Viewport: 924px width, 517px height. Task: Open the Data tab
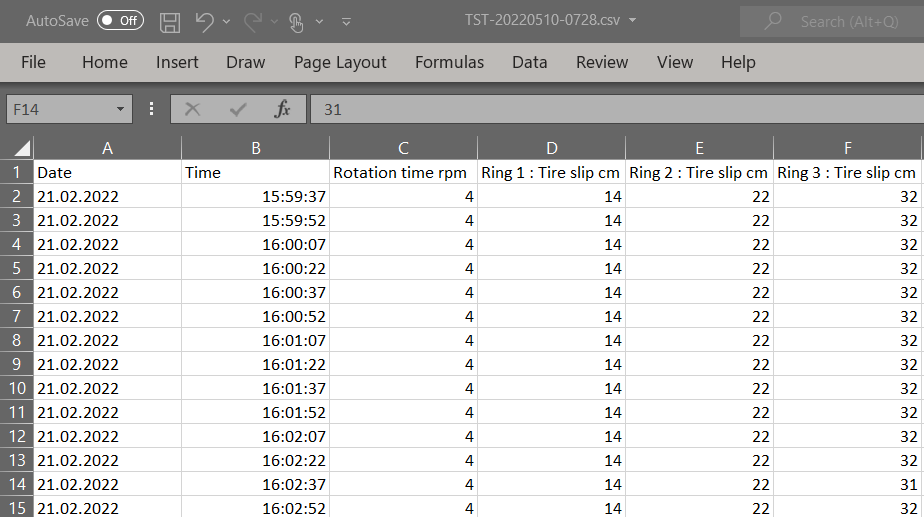click(x=529, y=62)
